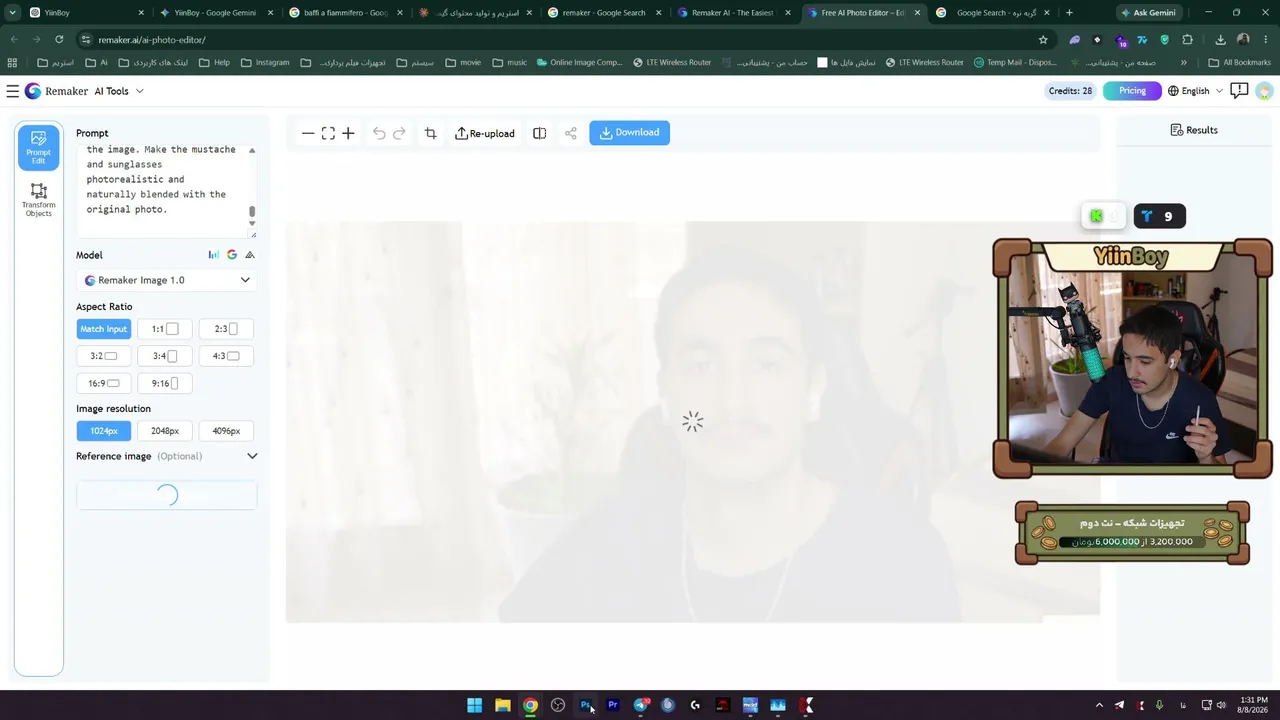Open OBS Studio from the taskbar

[x=558, y=705]
